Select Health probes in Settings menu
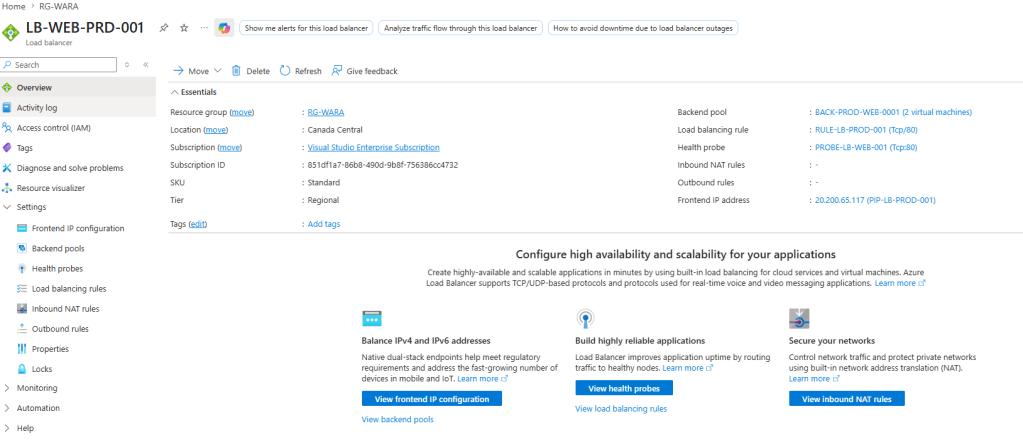1023x448 pixels. coord(57,269)
